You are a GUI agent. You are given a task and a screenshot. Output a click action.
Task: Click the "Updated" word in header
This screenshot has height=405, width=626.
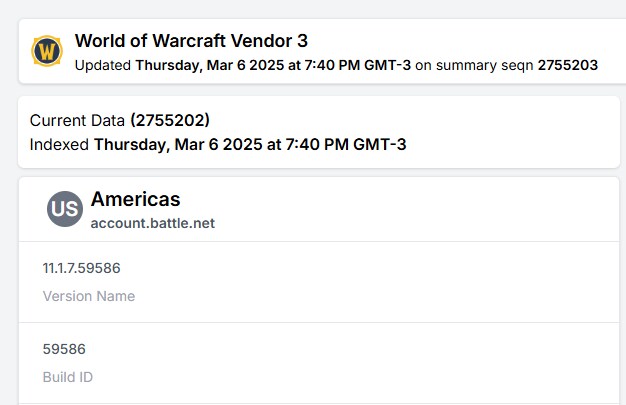[103, 66]
